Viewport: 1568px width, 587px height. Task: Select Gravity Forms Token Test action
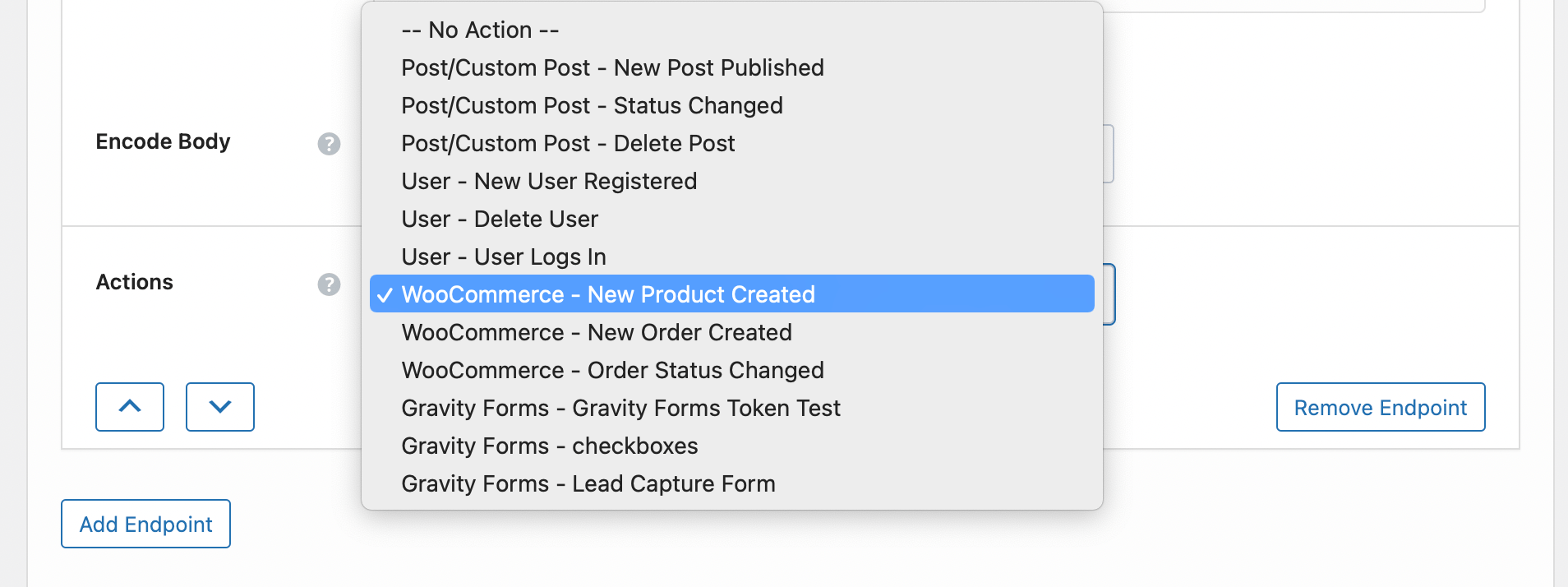[x=620, y=408]
